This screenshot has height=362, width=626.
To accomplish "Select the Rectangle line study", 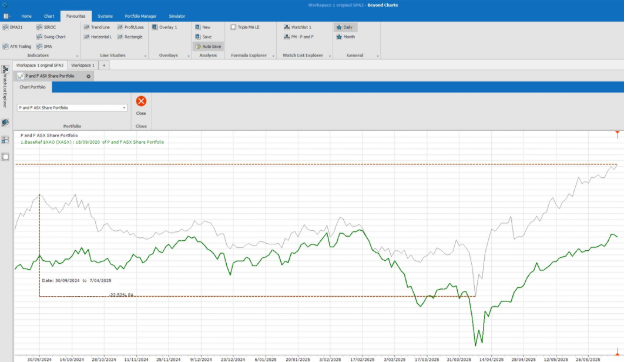I will 130,37.
